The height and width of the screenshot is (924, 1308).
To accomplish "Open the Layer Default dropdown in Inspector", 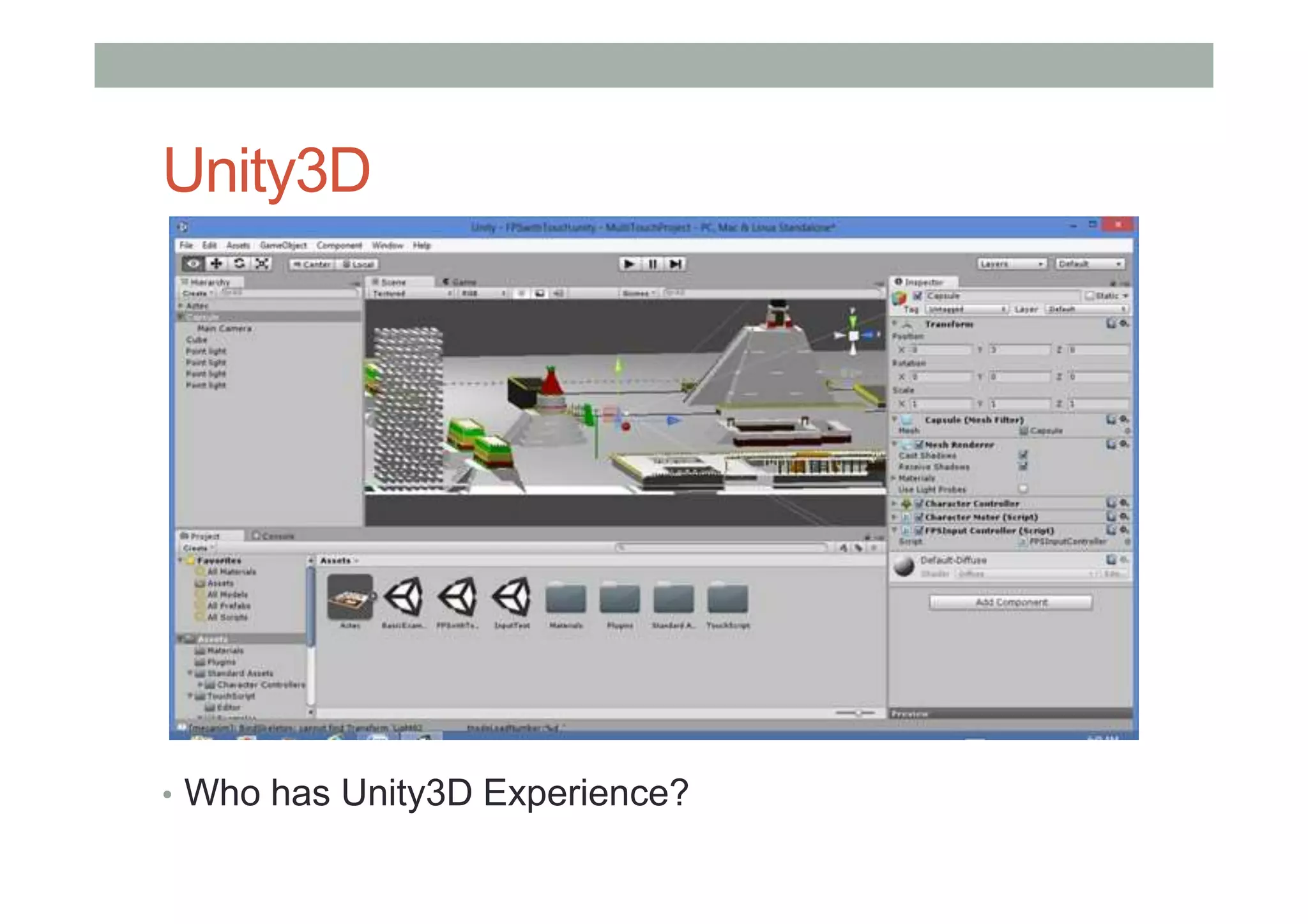I will [x=1086, y=309].
